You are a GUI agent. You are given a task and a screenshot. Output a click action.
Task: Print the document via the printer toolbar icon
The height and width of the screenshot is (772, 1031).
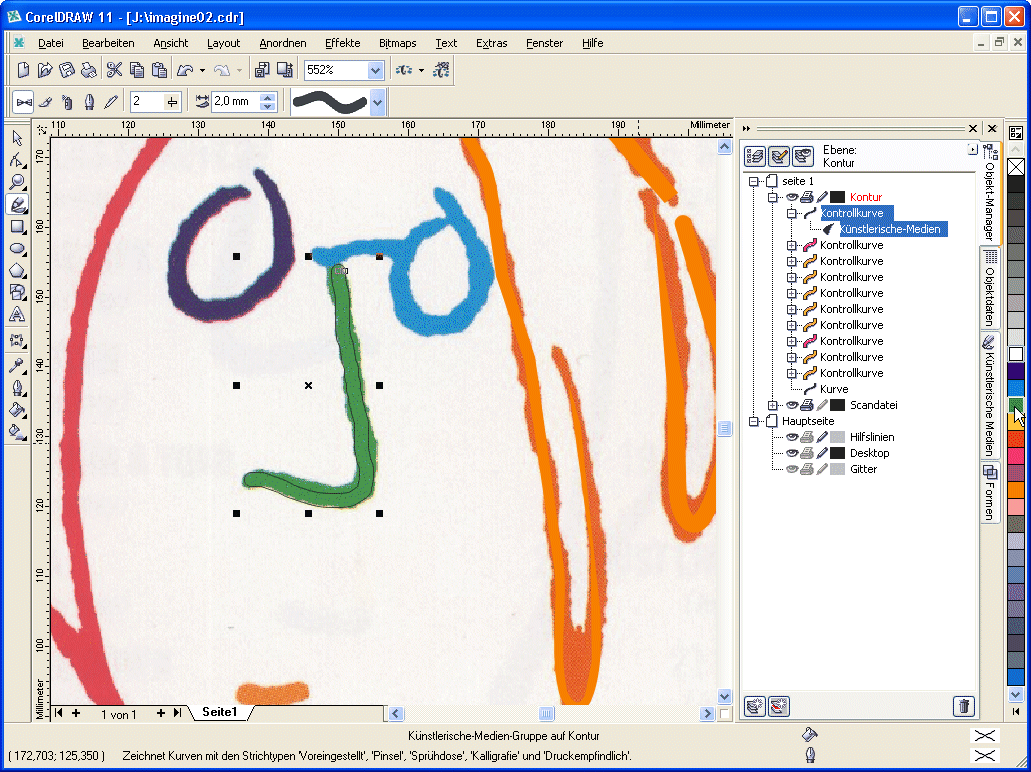[89, 70]
